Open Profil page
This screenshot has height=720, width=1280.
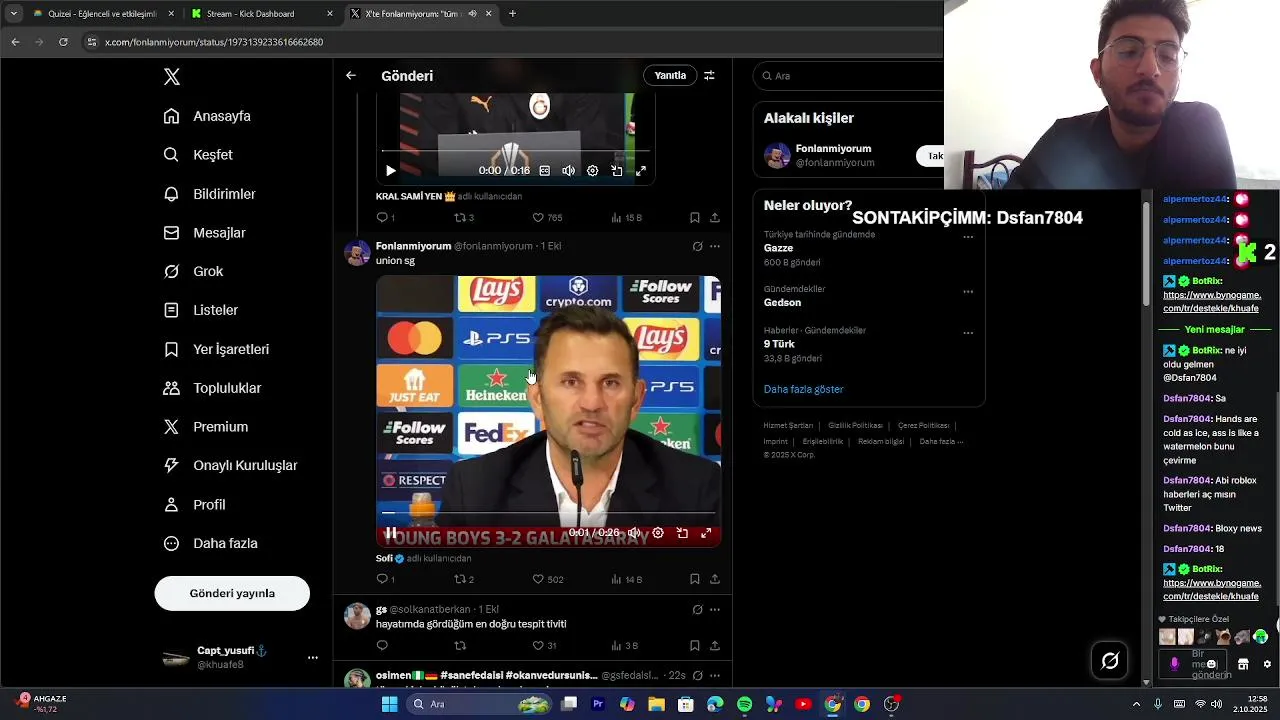point(195,505)
